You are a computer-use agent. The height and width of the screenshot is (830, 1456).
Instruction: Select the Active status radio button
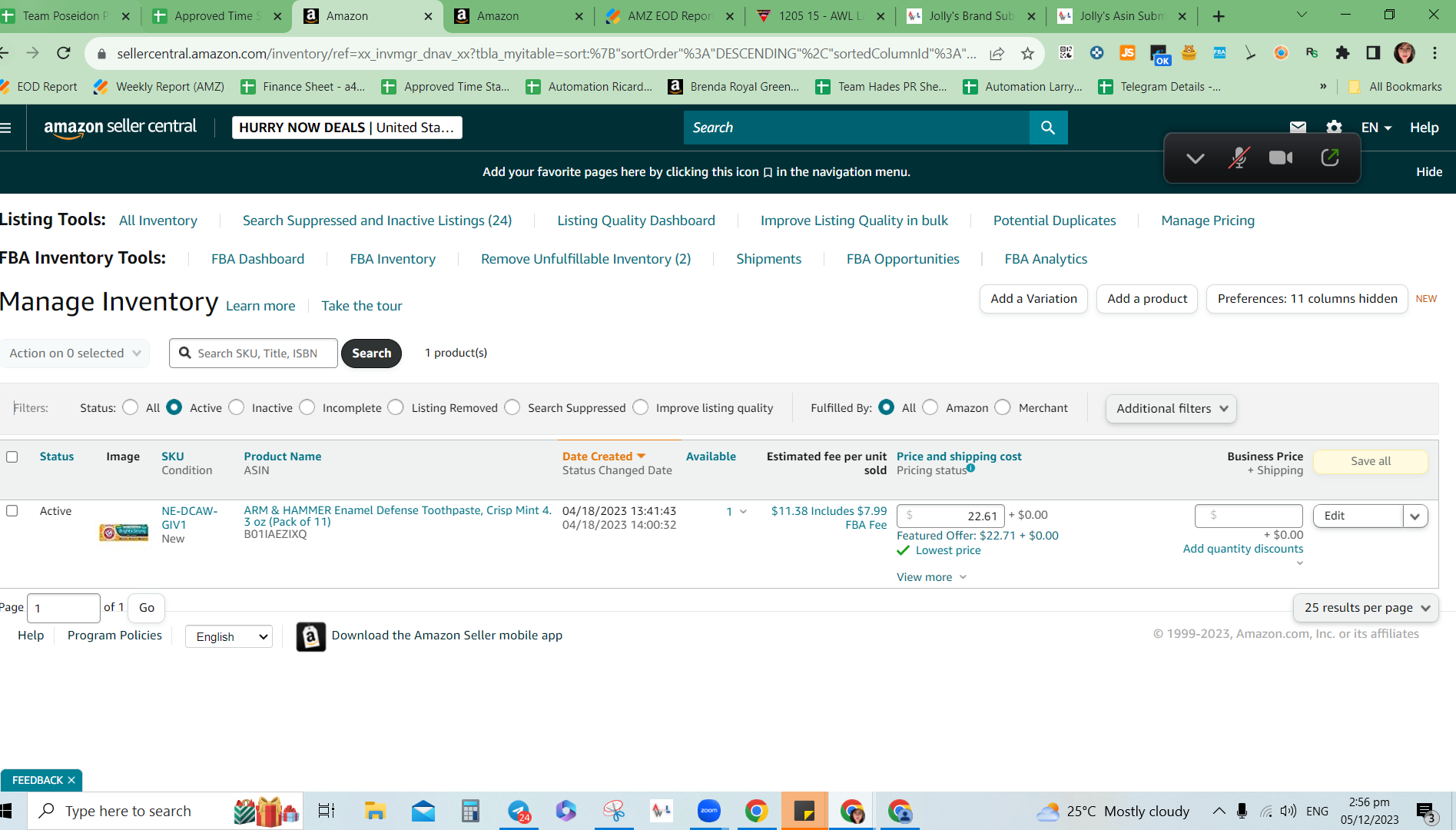[174, 407]
